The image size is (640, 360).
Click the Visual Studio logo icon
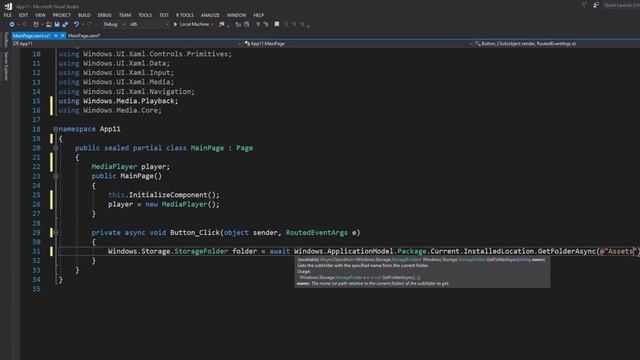pos(8,6)
